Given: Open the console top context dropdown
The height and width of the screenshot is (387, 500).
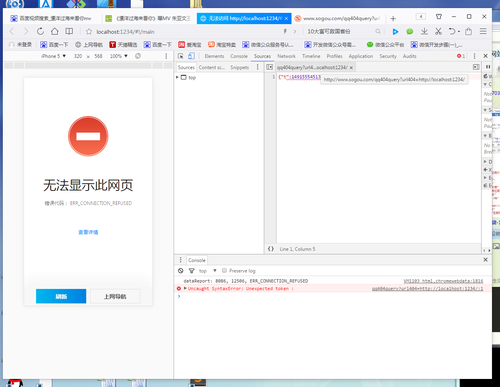Looking at the screenshot, I should pos(208,271).
